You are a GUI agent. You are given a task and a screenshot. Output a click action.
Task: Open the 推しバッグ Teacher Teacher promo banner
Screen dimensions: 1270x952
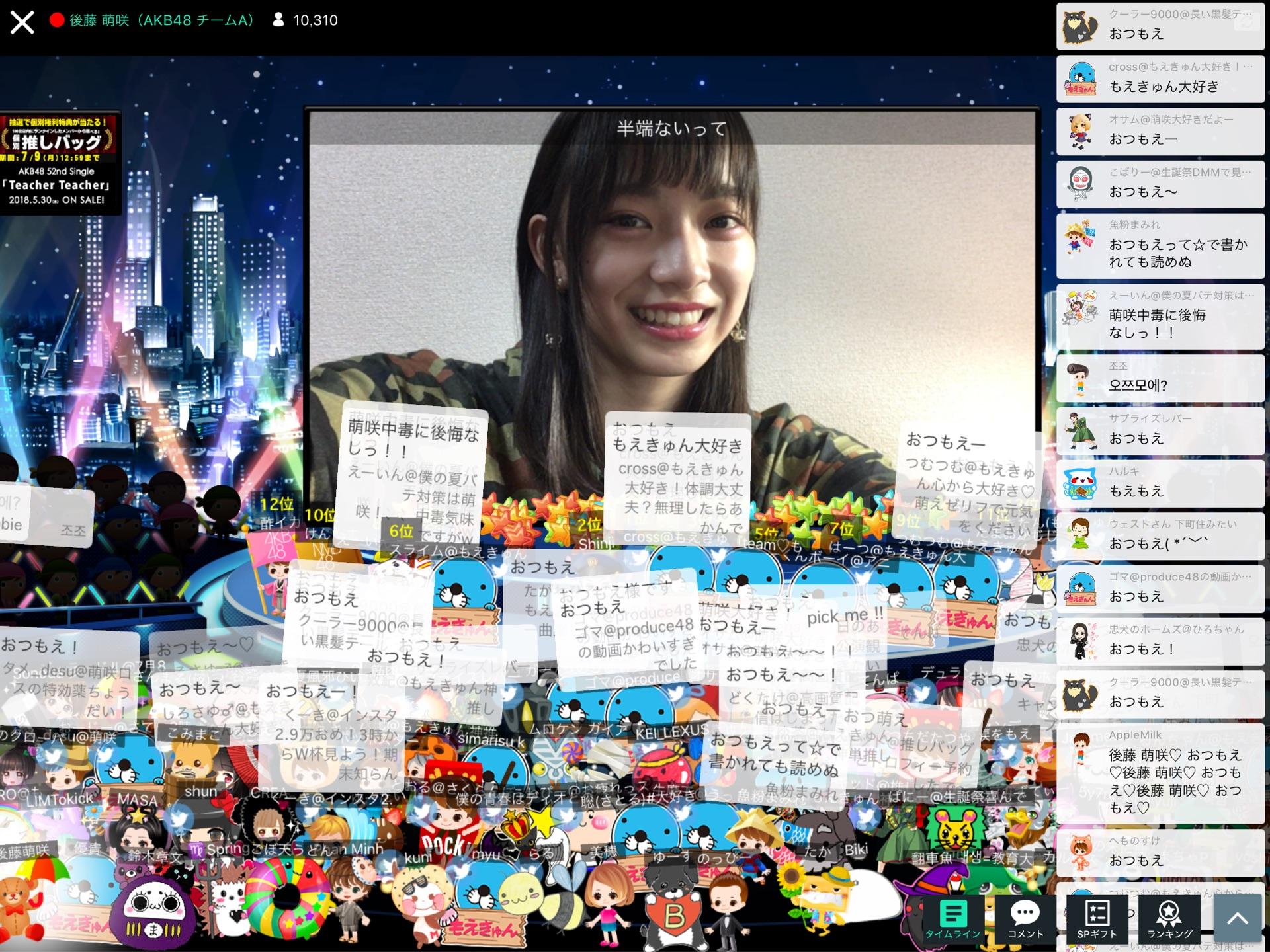pyautogui.click(x=60, y=162)
